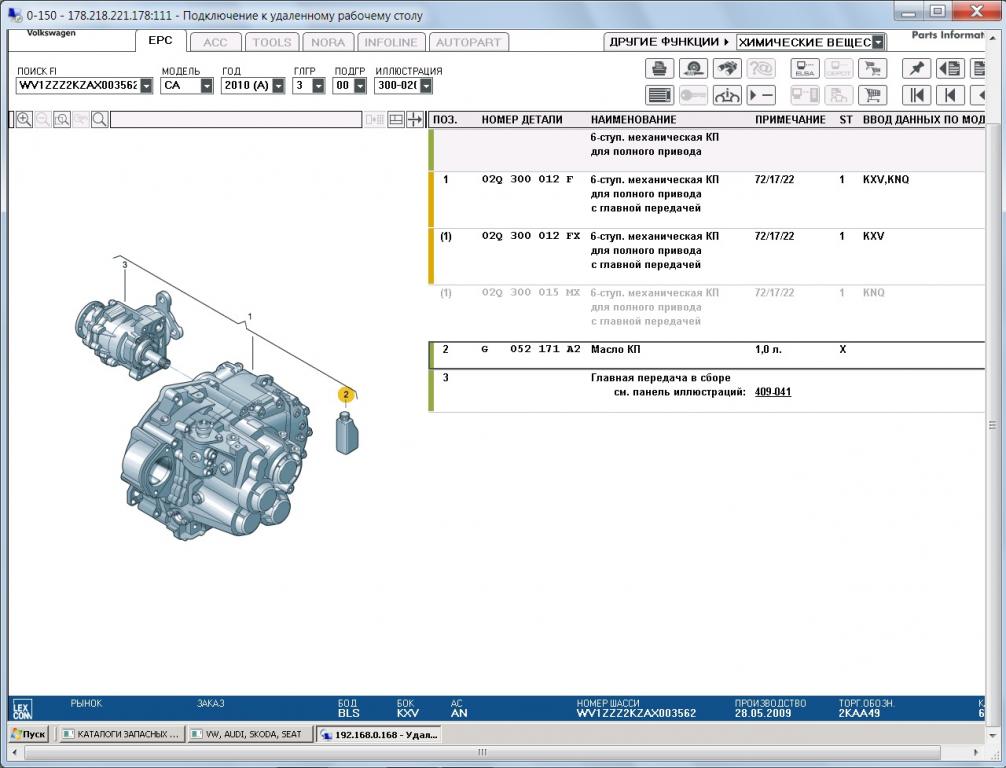Click the previous document page arrow icon
The image size is (1006, 768).
click(950, 68)
